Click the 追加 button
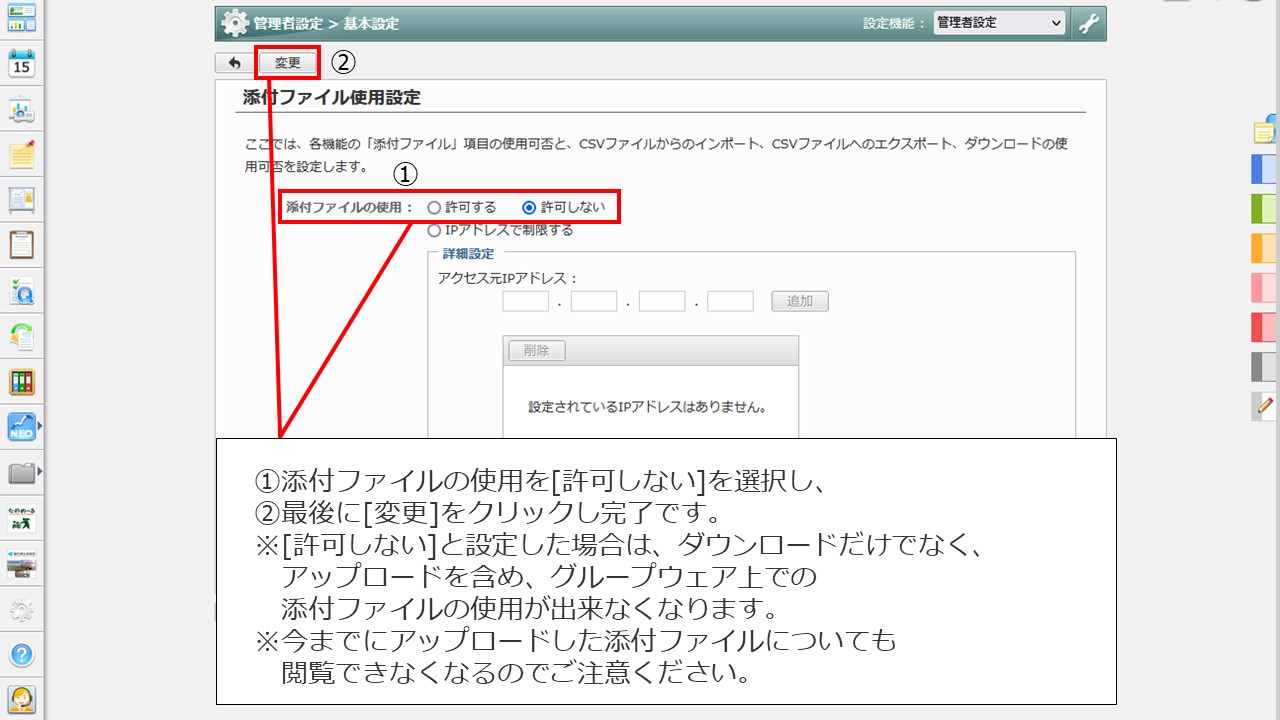 [x=800, y=301]
